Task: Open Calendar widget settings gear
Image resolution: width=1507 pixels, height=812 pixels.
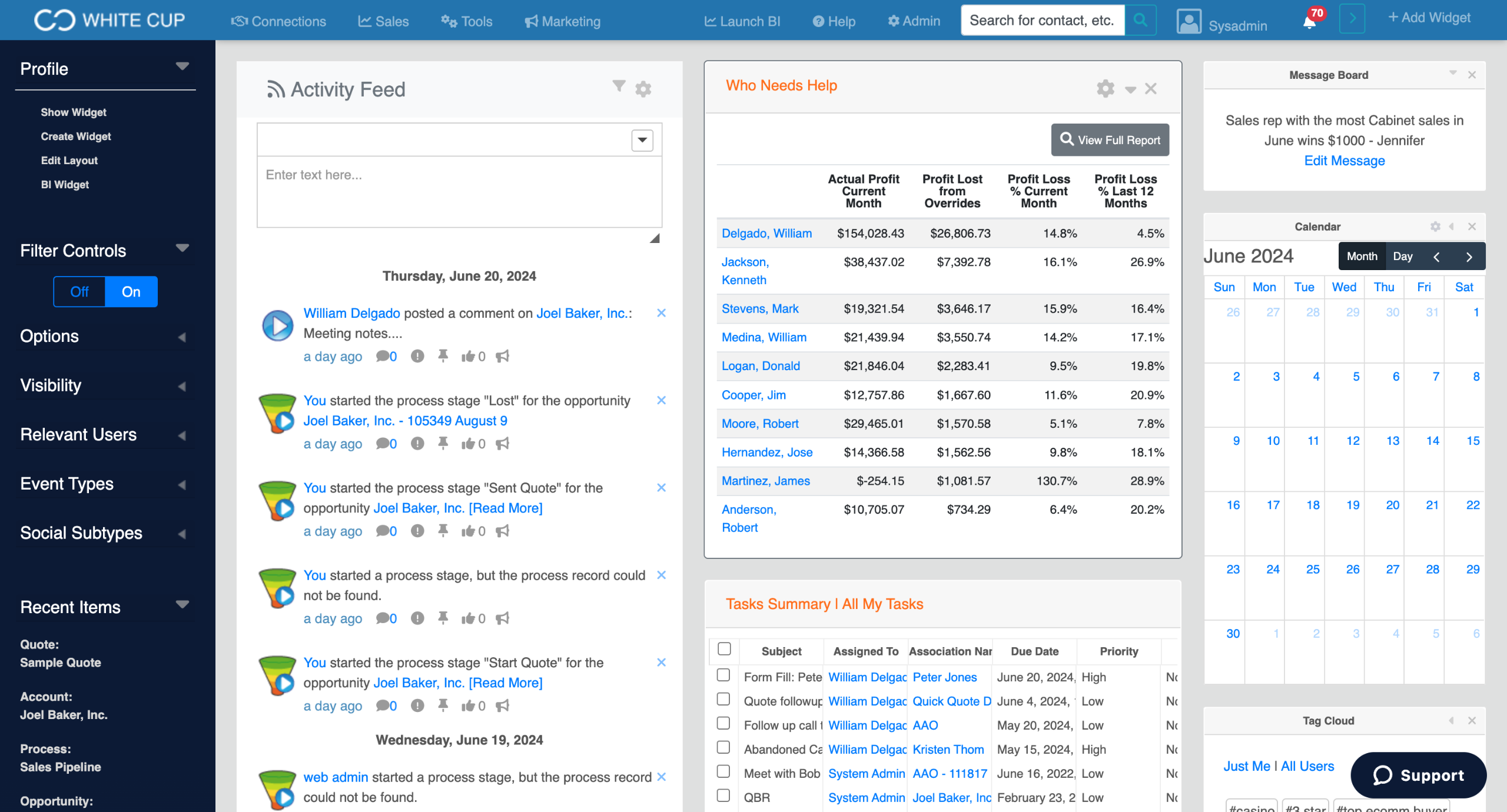Action: coord(1435,227)
